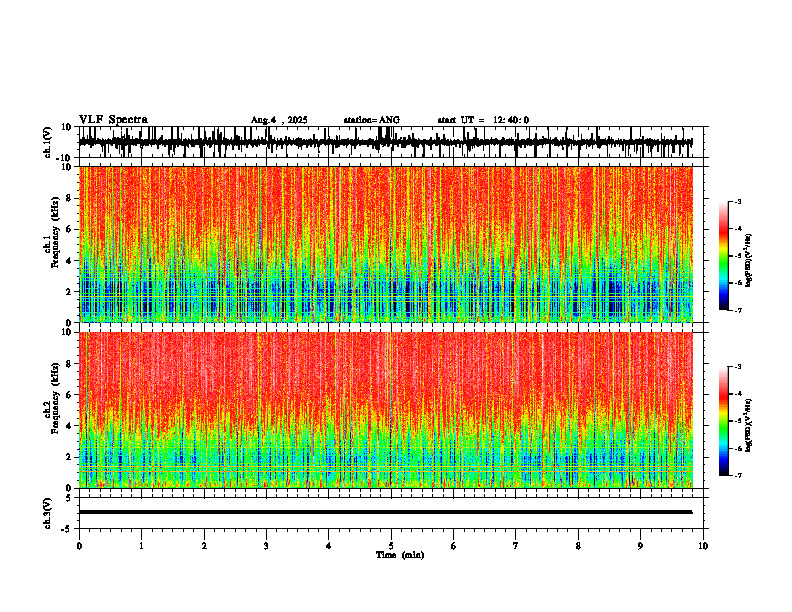Click the "-3" label atop ch.1 color bar
792x612 pixels.
click(x=737, y=201)
